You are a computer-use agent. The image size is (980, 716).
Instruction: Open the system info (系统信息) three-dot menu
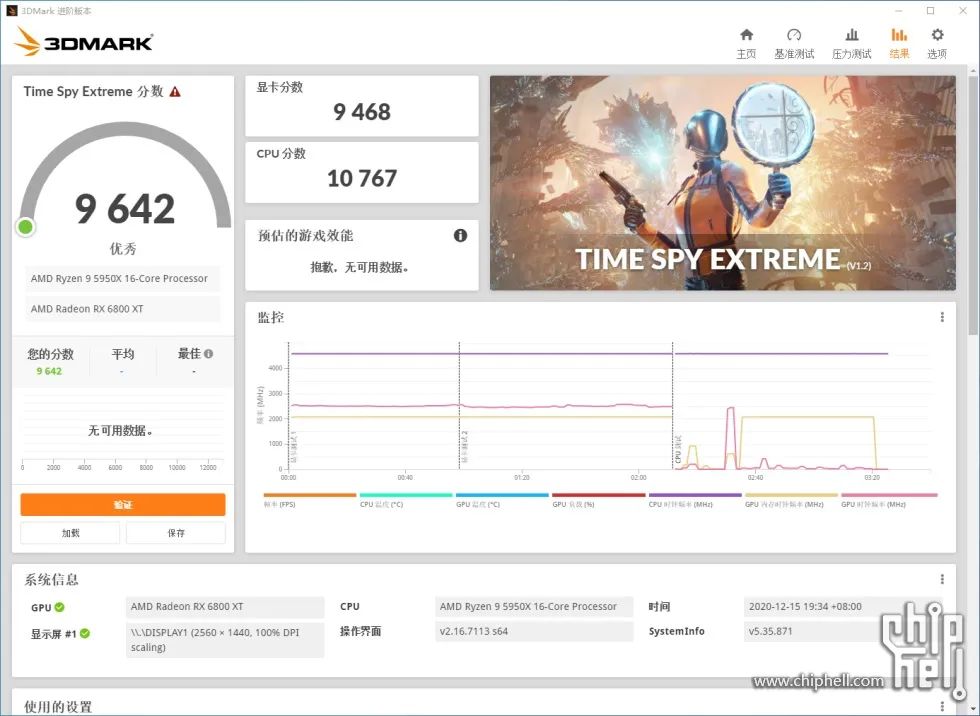pyautogui.click(x=942, y=579)
